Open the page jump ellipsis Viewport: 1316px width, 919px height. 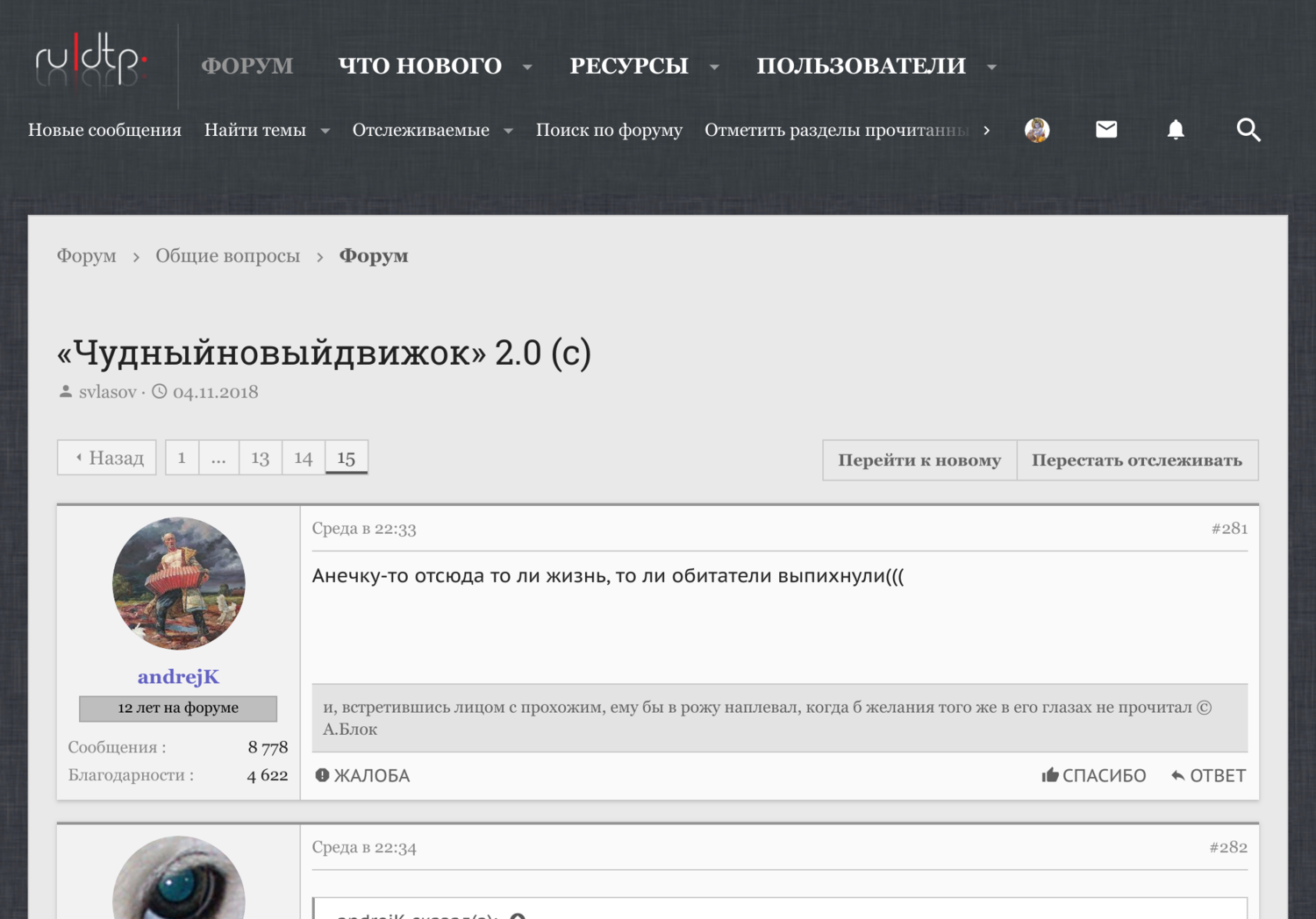pos(218,458)
